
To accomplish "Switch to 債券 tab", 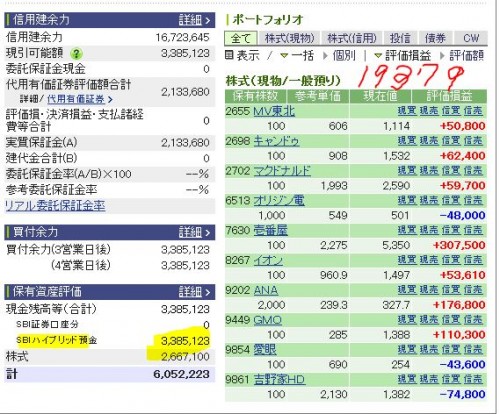I will (x=435, y=38).
